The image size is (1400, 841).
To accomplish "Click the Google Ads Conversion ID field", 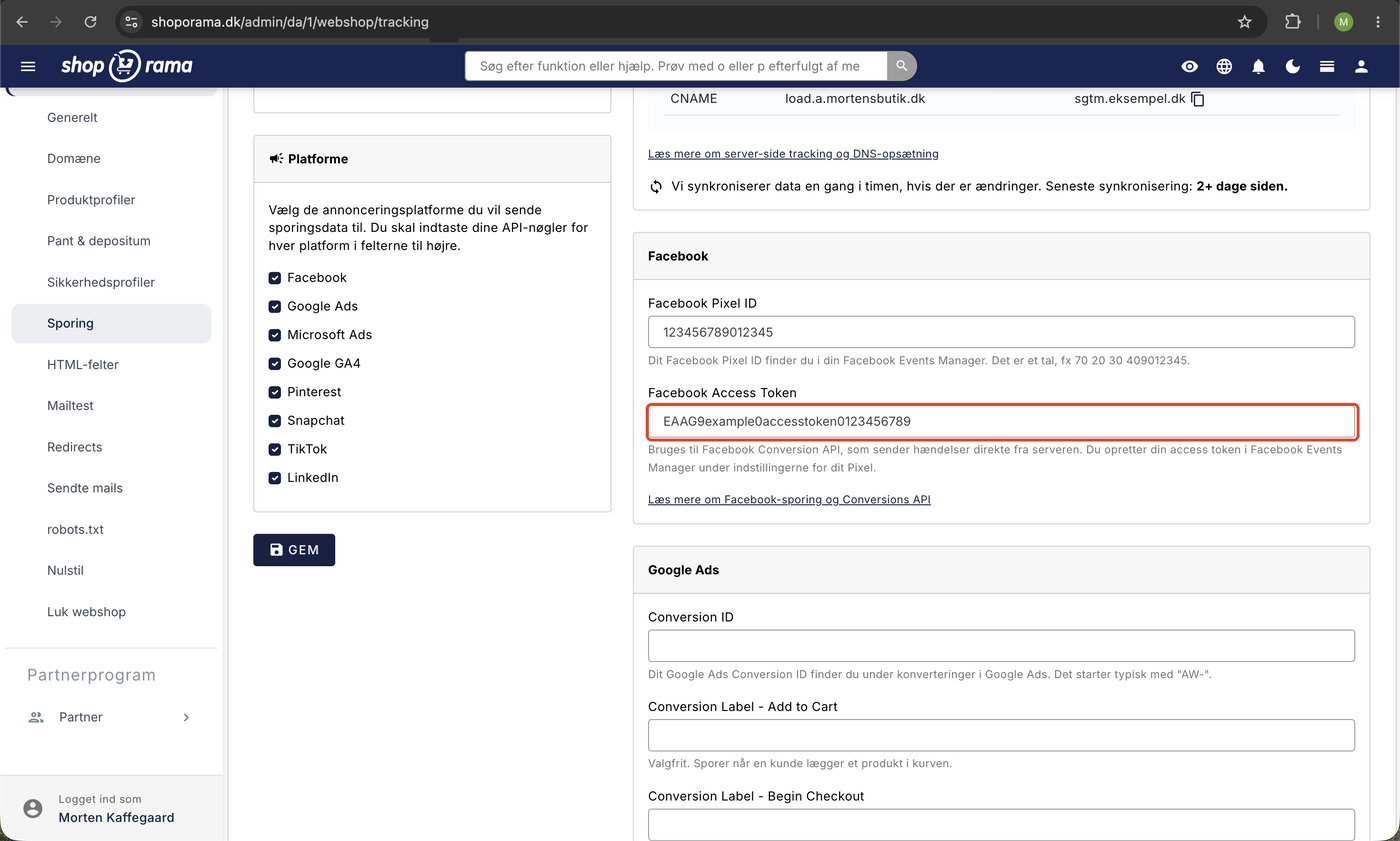I will coord(1001,646).
